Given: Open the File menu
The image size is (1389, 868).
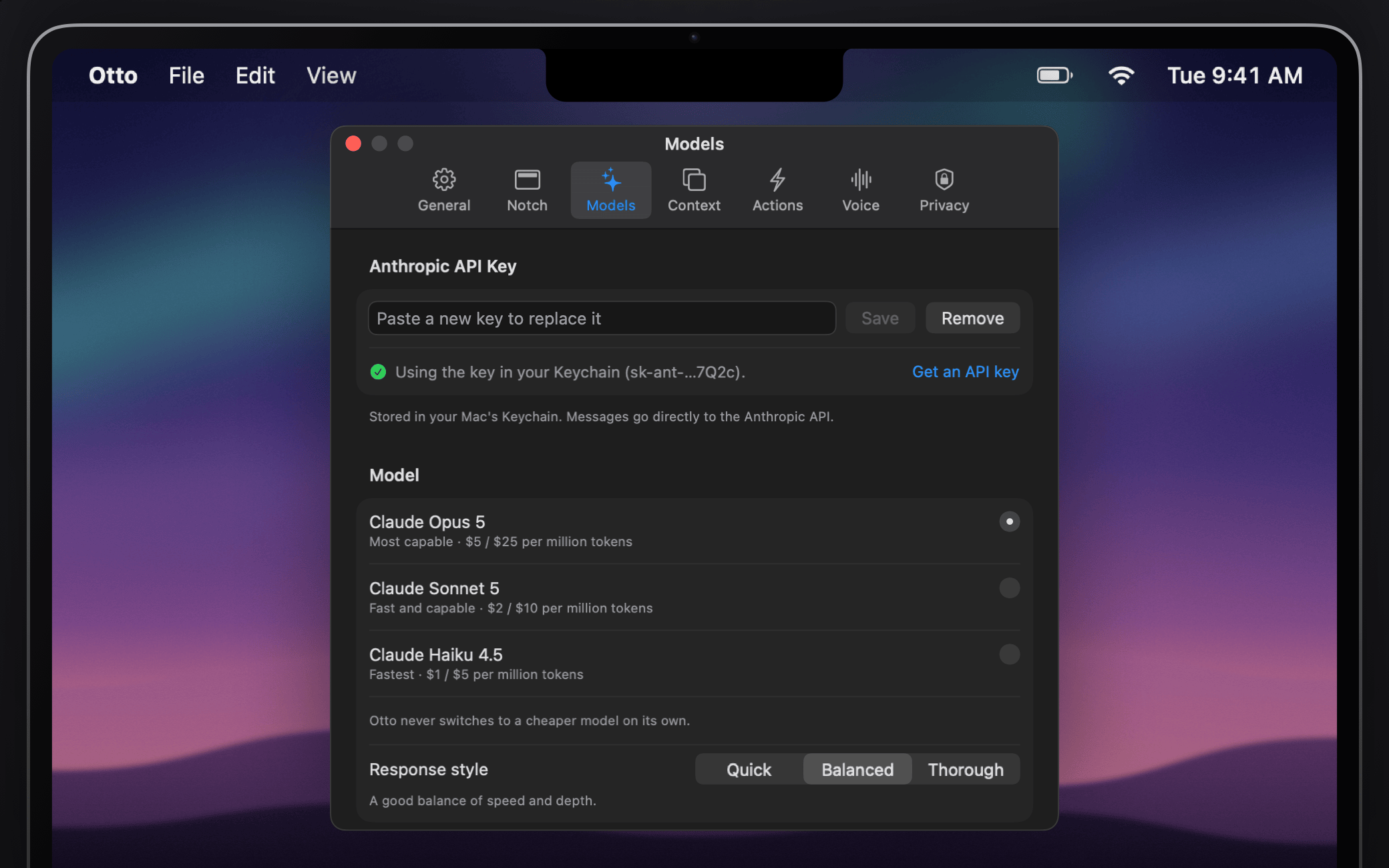Looking at the screenshot, I should (x=186, y=75).
